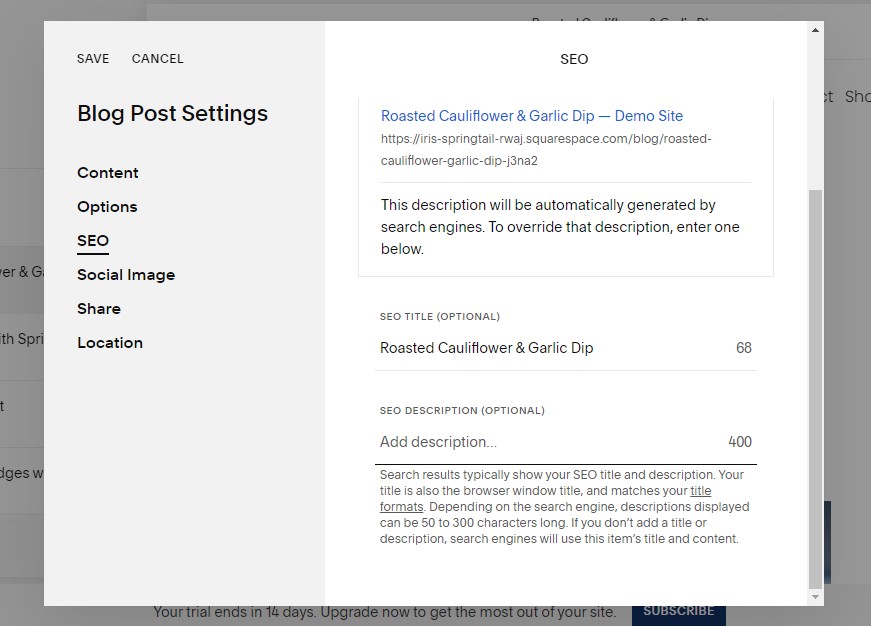
Task: Click the search preview title link
Action: click(532, 116)
